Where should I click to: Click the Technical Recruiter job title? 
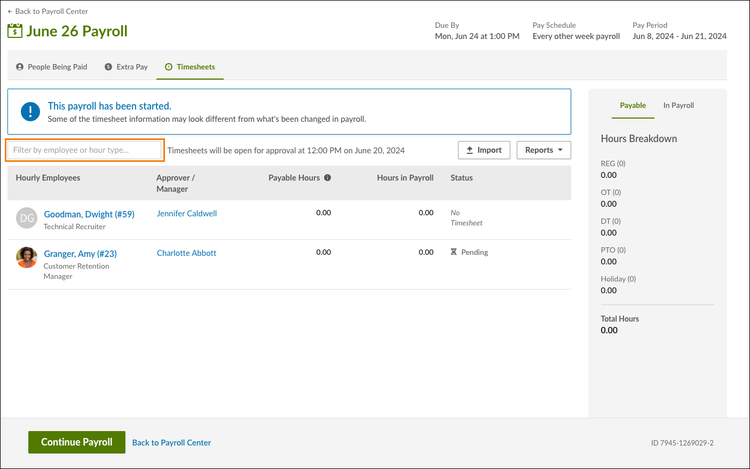tap(75, 227)
